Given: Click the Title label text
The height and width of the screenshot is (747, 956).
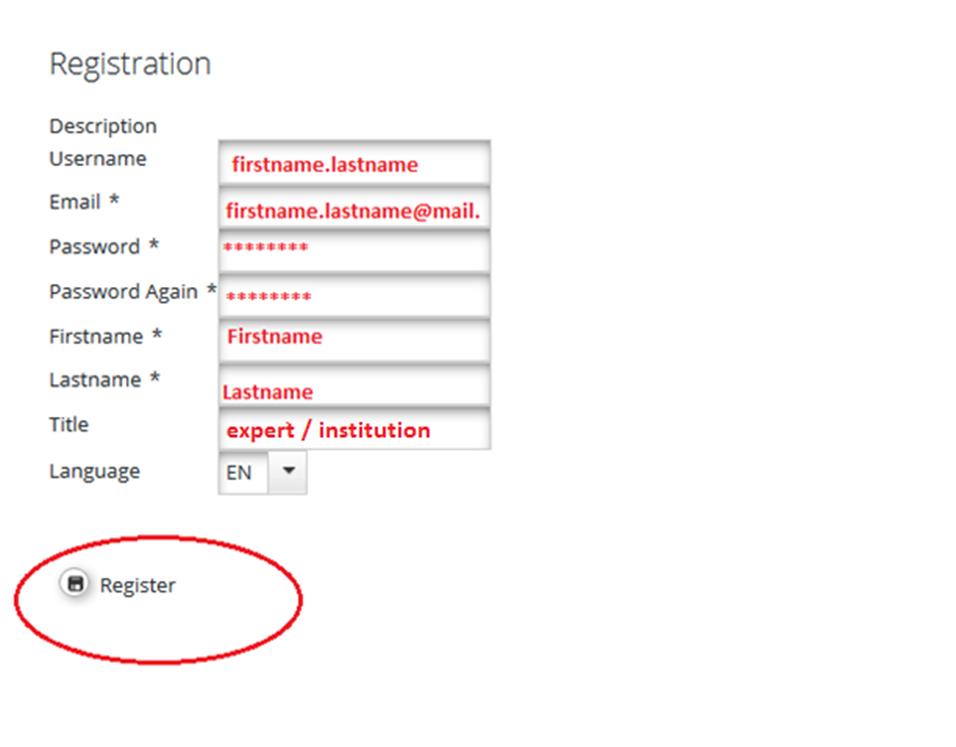Looking at the screenshot, I should point(69,424).
